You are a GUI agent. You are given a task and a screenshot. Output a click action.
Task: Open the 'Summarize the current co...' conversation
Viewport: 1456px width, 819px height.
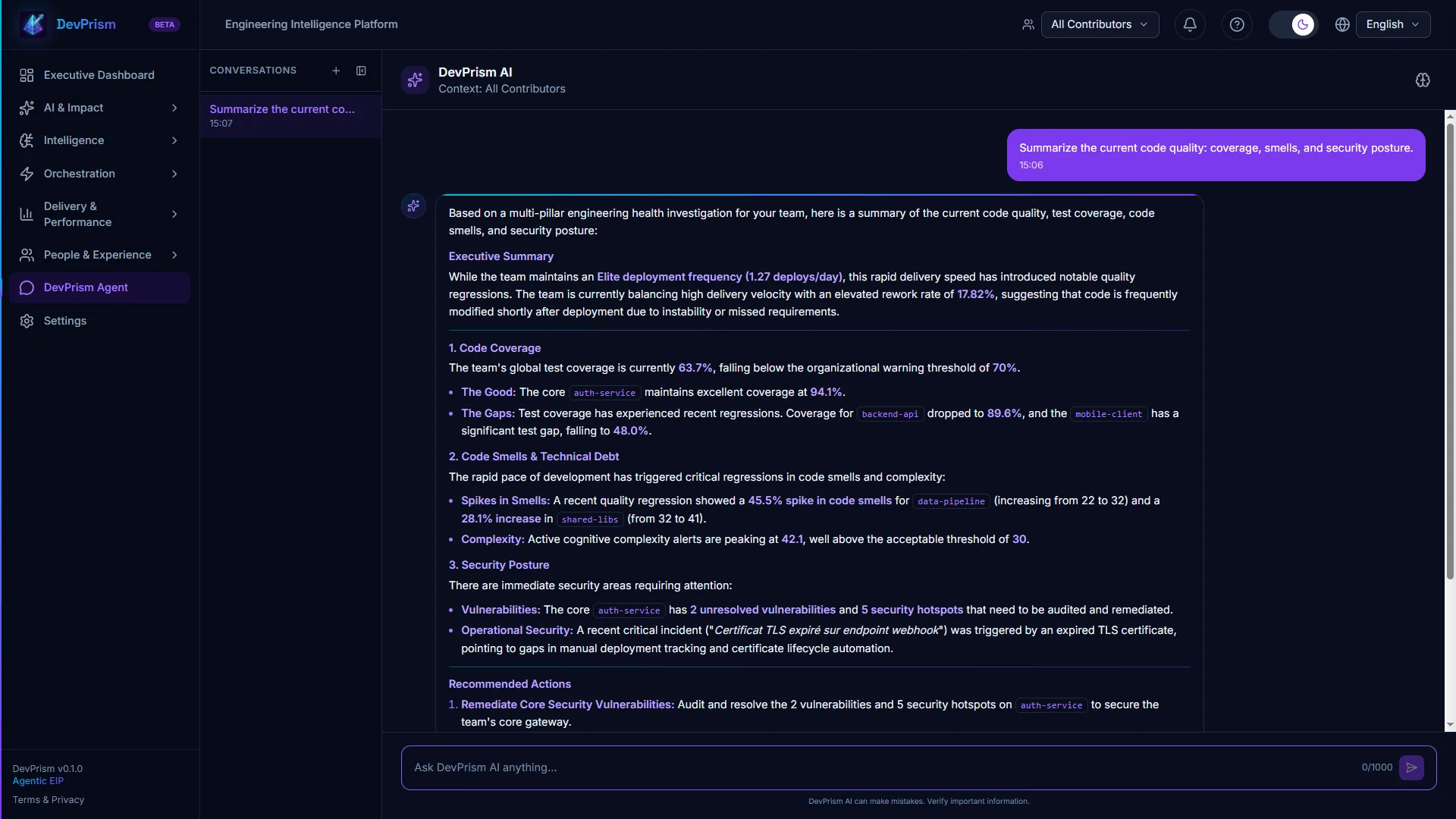[290, 115]
